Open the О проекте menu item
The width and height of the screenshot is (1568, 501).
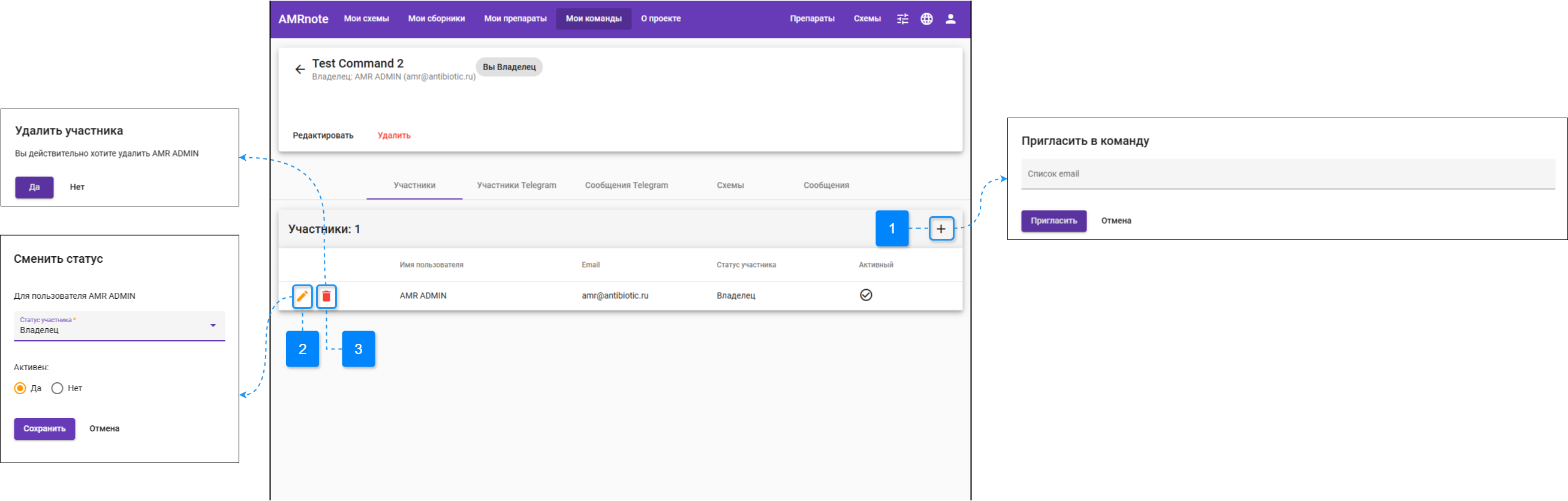660,19
